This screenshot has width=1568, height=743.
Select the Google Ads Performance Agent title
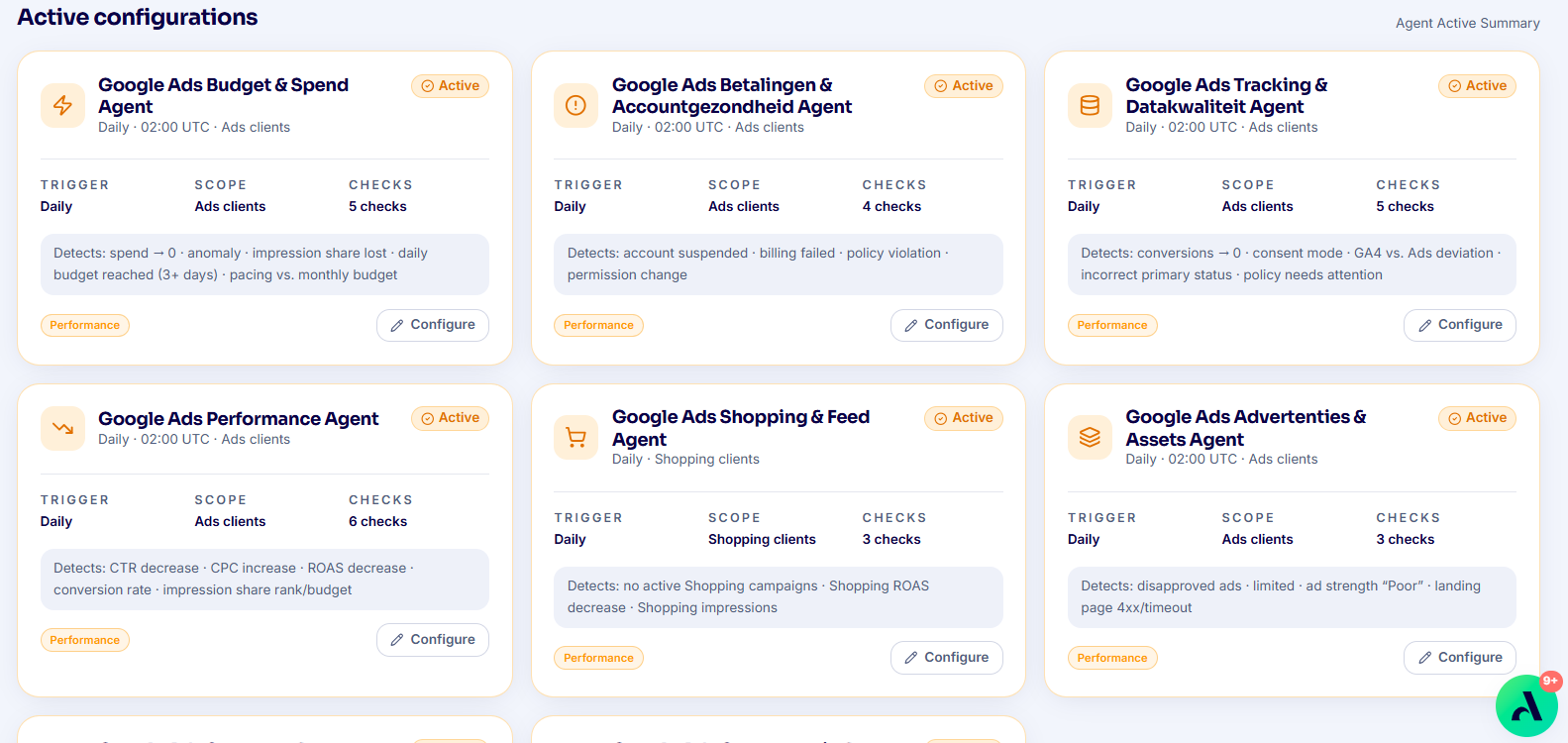238,419
